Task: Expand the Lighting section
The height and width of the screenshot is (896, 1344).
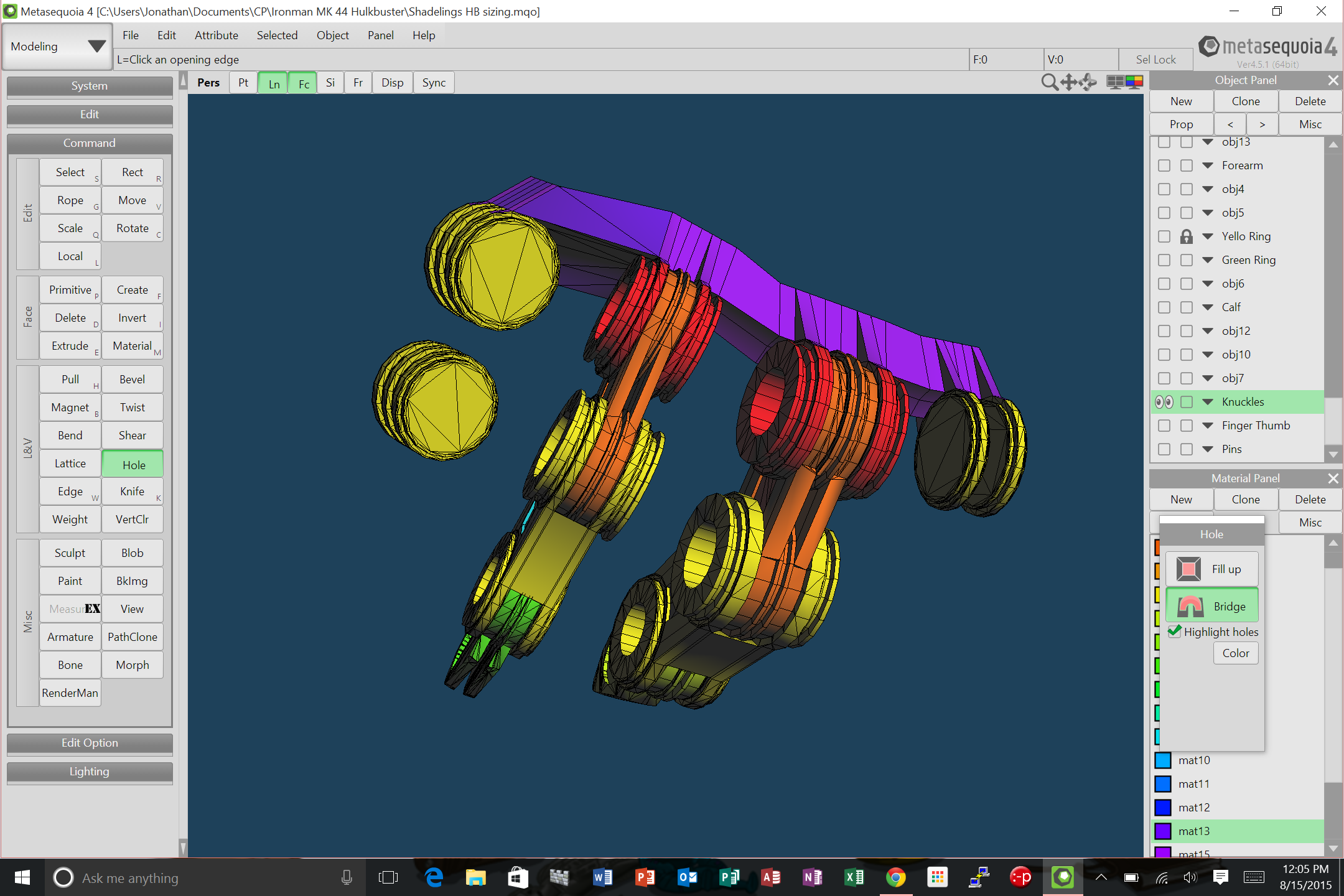Action: 90,772
